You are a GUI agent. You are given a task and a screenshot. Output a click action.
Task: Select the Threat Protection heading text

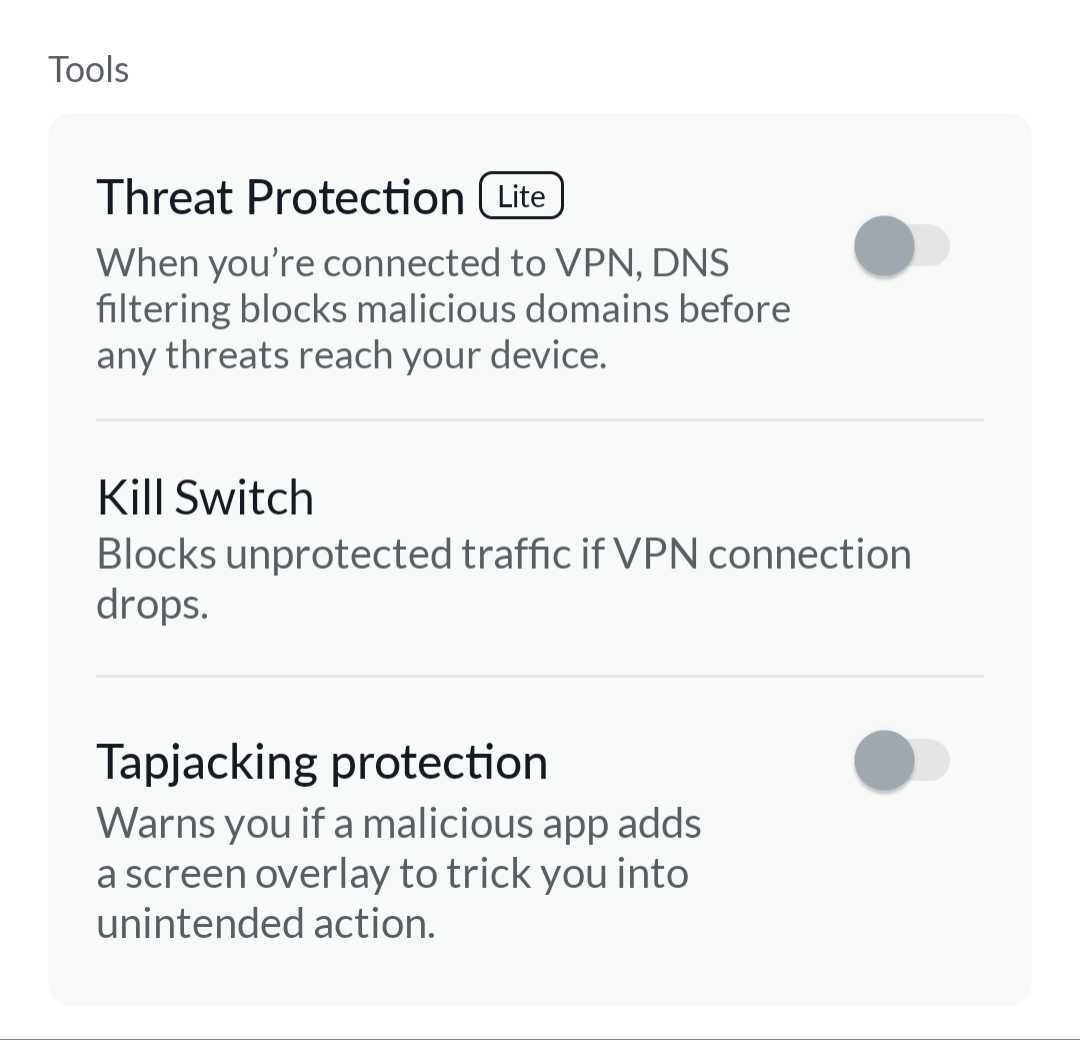(280, 198)
